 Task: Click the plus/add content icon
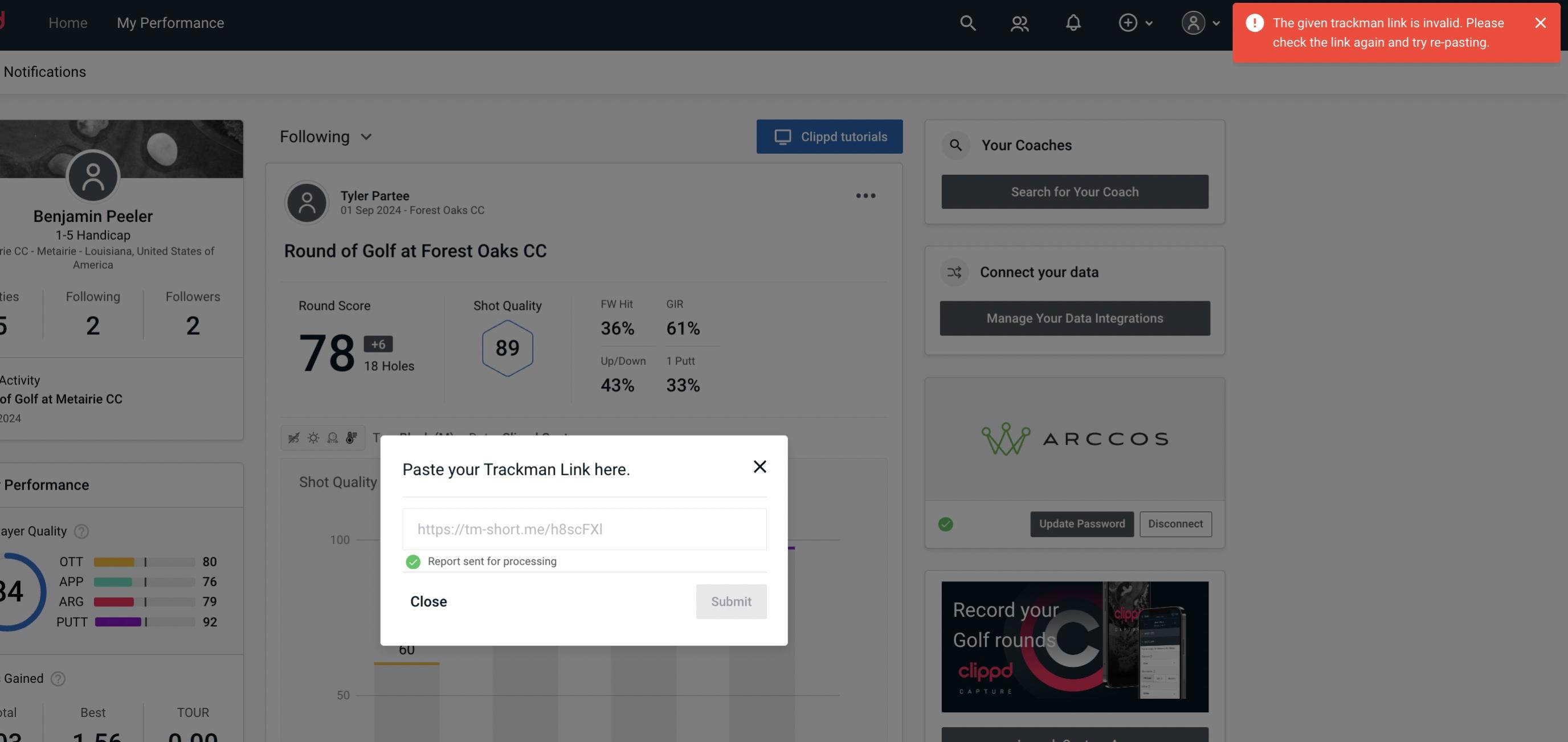1128,22
